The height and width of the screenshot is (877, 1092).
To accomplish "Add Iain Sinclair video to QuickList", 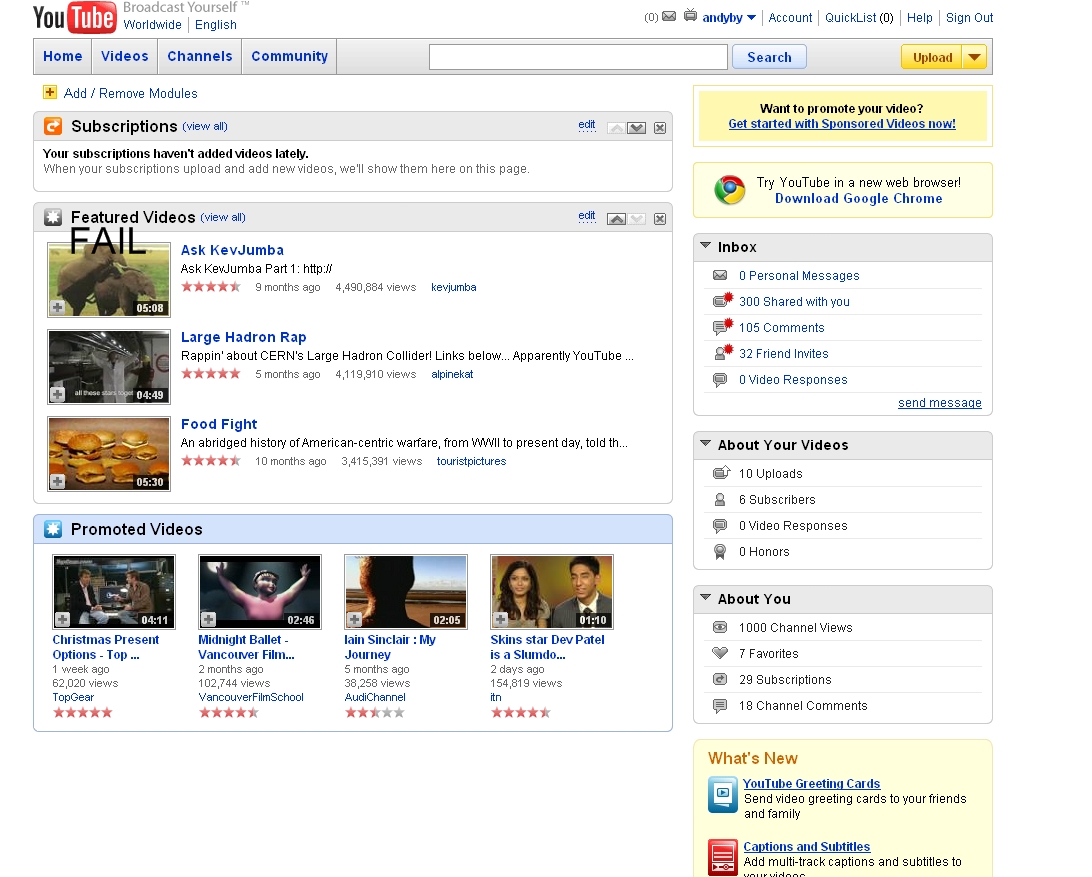I will (x=354, y=619).
